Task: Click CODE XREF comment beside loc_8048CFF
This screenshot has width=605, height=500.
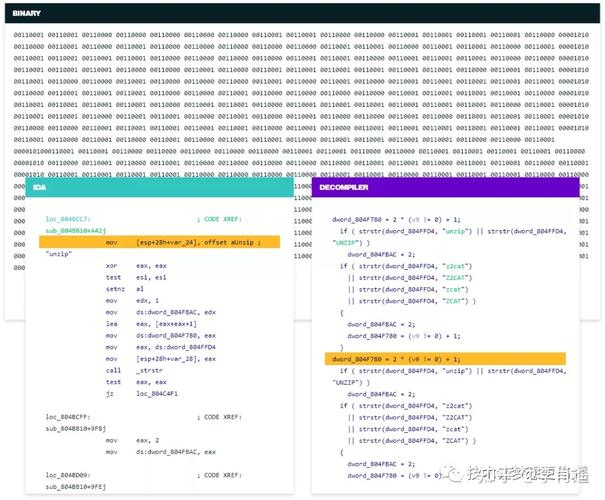Action: (x=219, y=417)
